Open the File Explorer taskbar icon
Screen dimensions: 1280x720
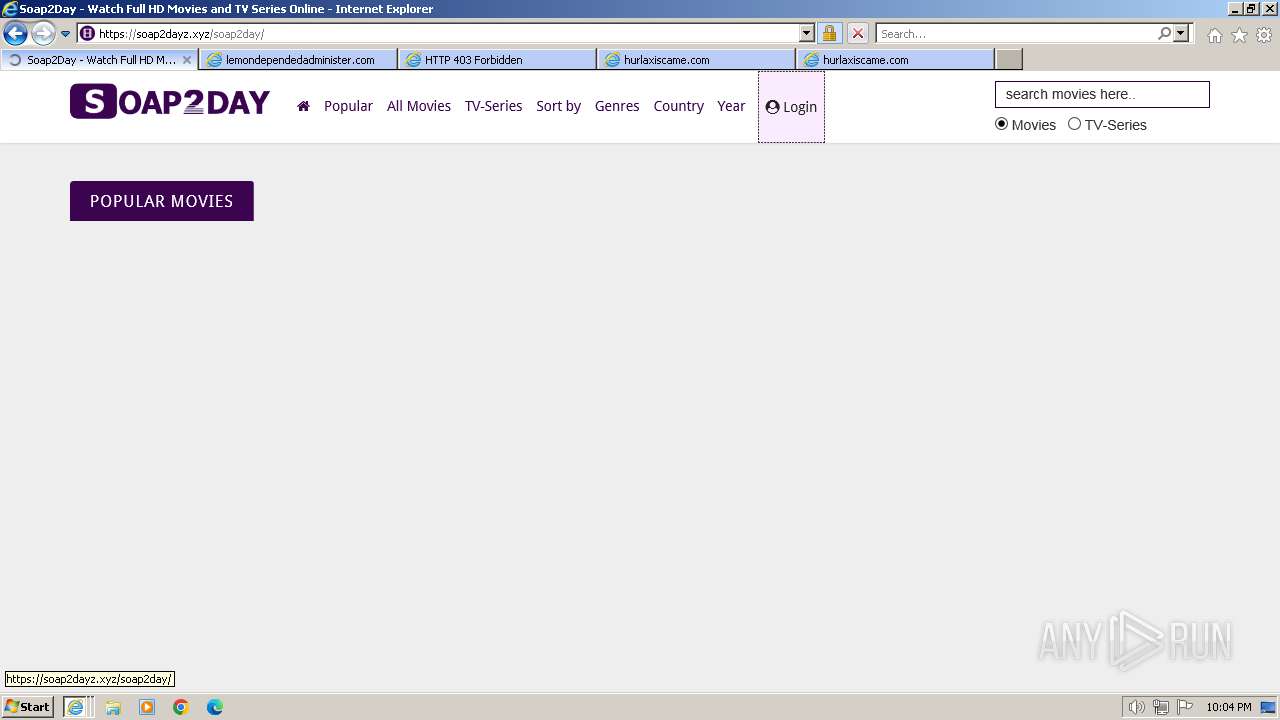[113, 707]
